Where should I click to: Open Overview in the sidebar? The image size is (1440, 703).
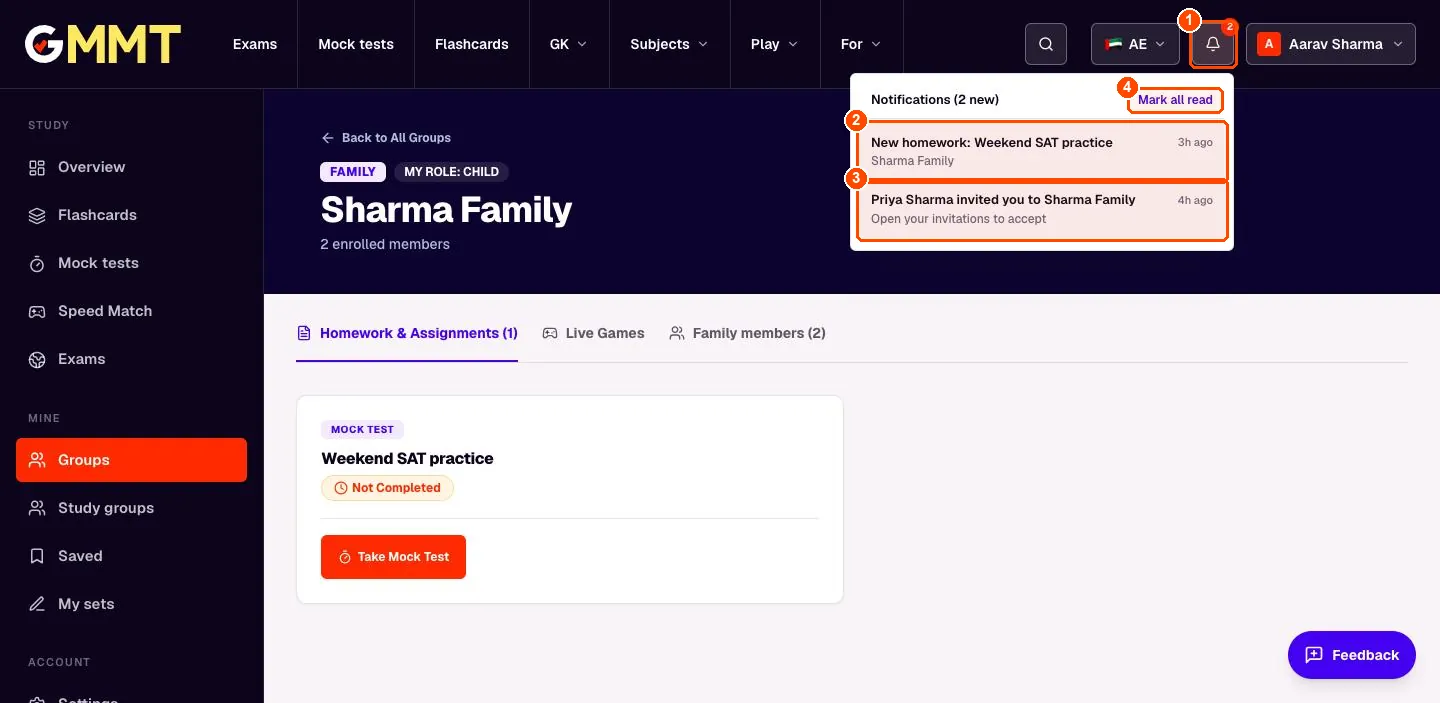[131, 167]
